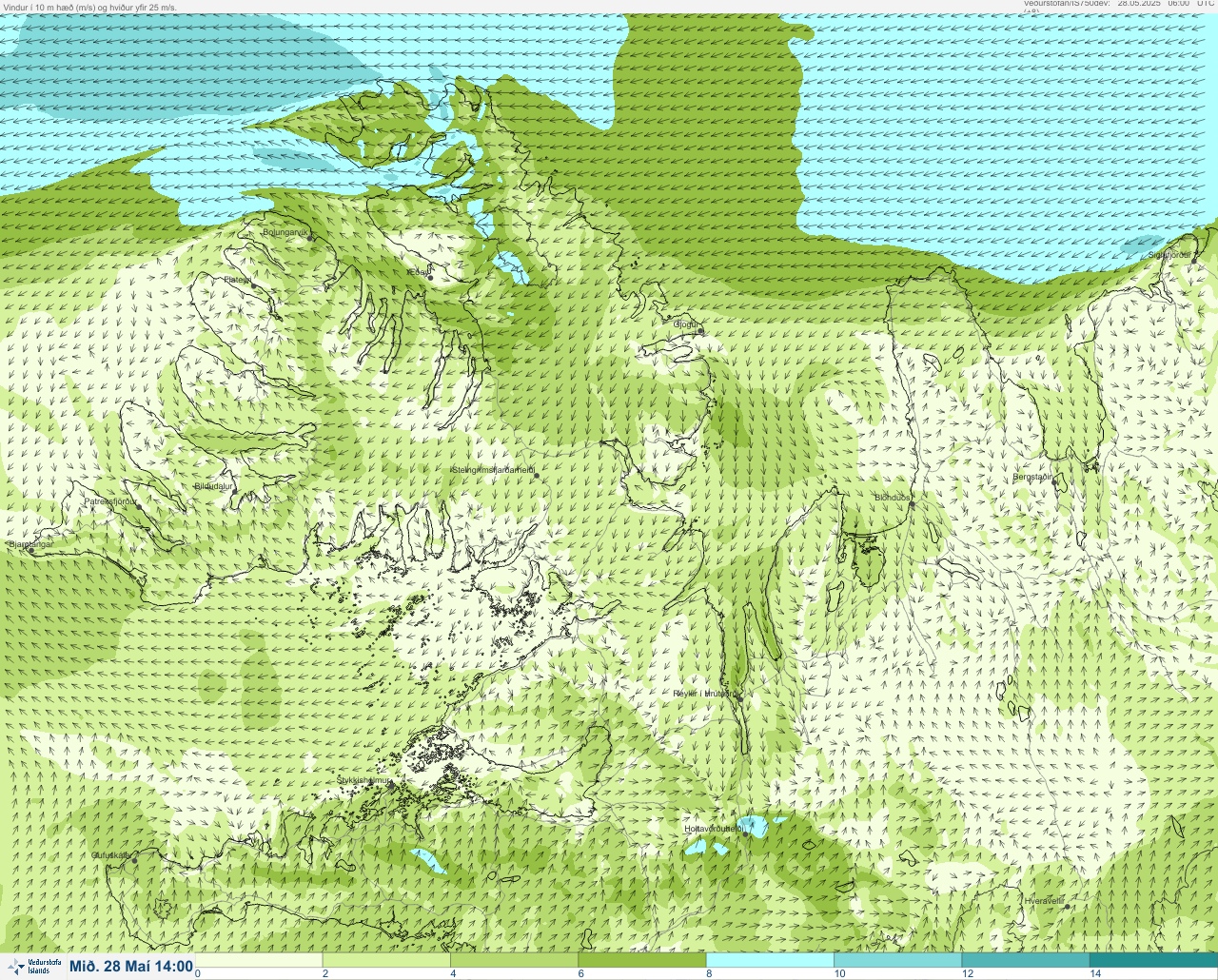Click the 12–14 m/s legend swatch
The width and height of the screenshot is (1218, 980).
pos(1025,960)
